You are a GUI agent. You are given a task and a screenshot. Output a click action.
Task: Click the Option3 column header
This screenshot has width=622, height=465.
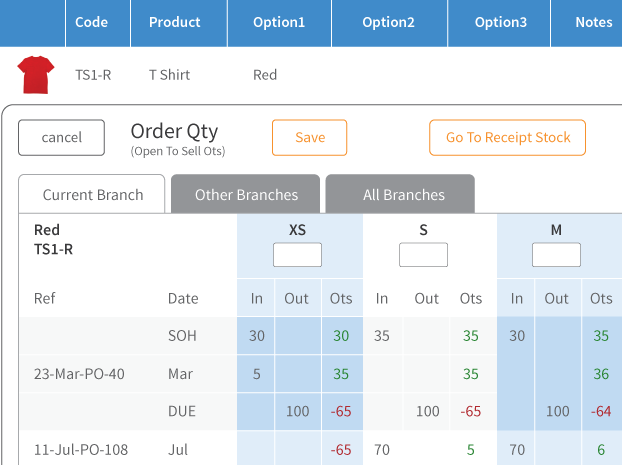tap(499, 23)
